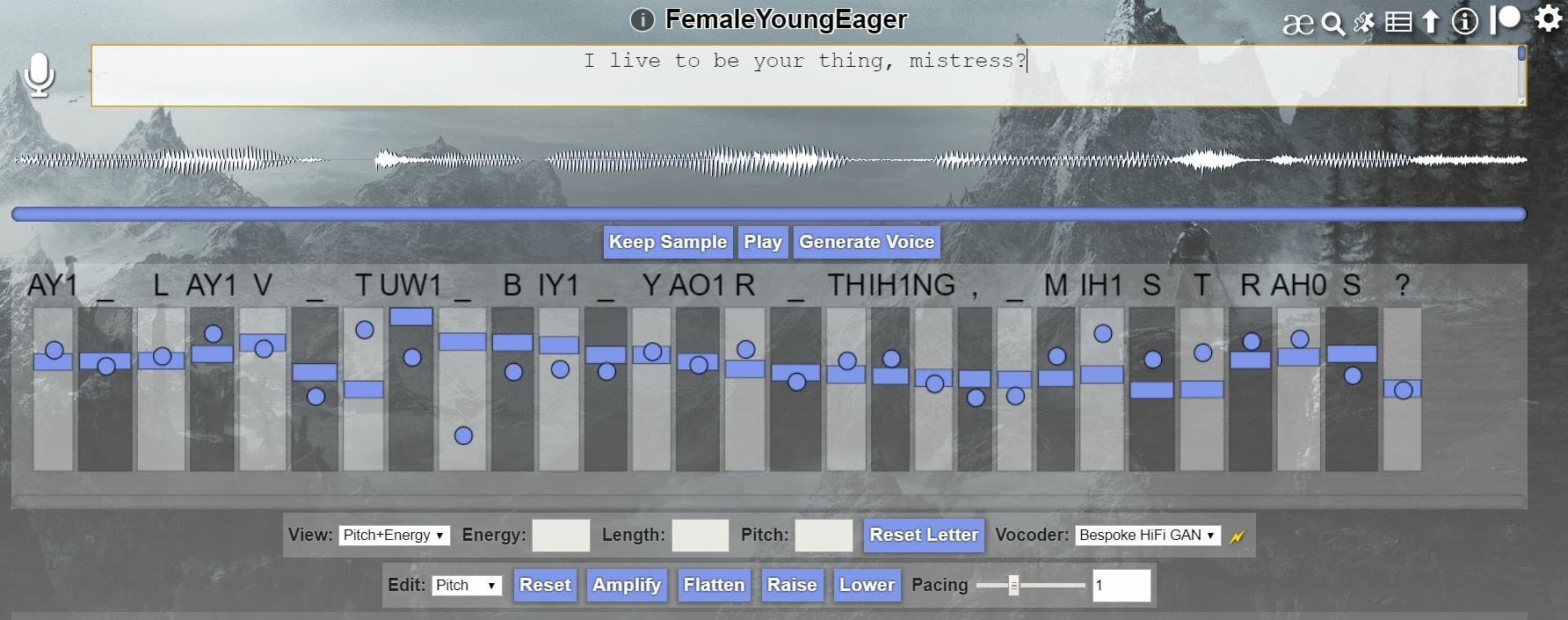Click Reset Letter button
The height and width of the screenshot is (620, 1568).
924,535
